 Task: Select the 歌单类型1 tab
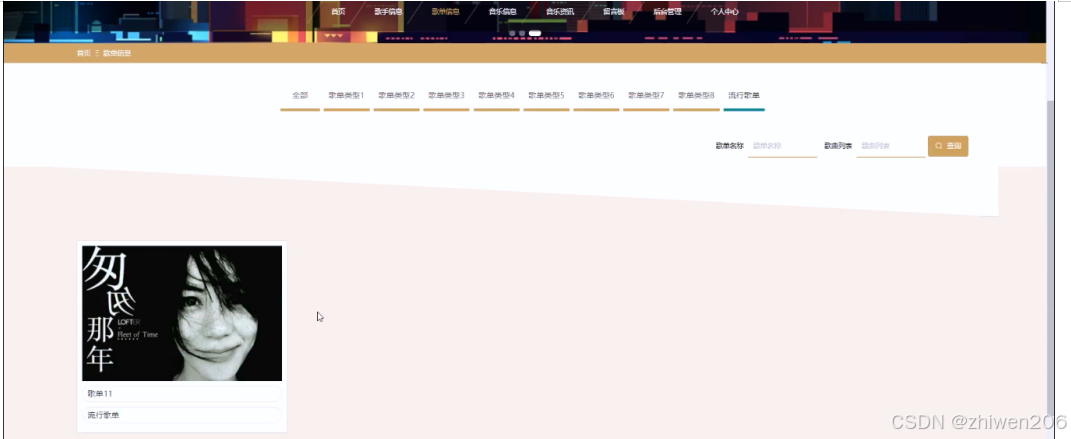[x=346, y=96]
